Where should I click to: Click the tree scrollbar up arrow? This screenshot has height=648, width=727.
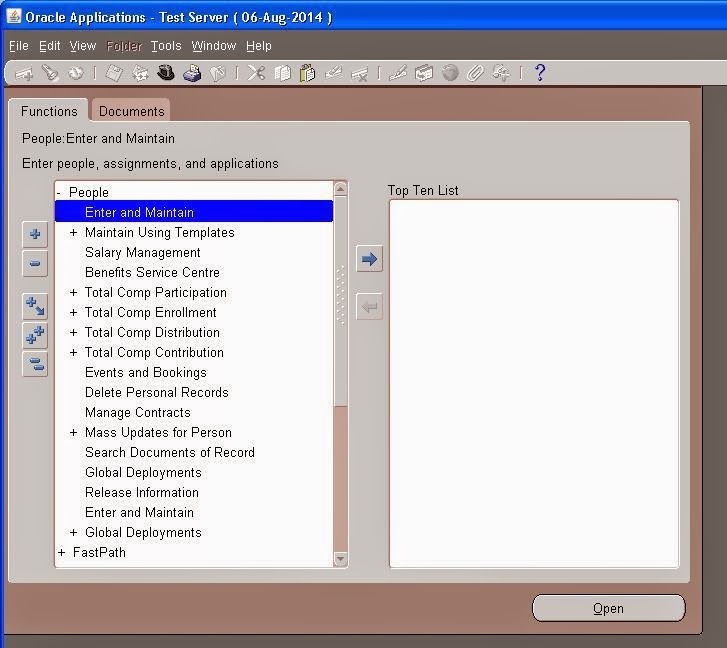click(x=340, y=188)
